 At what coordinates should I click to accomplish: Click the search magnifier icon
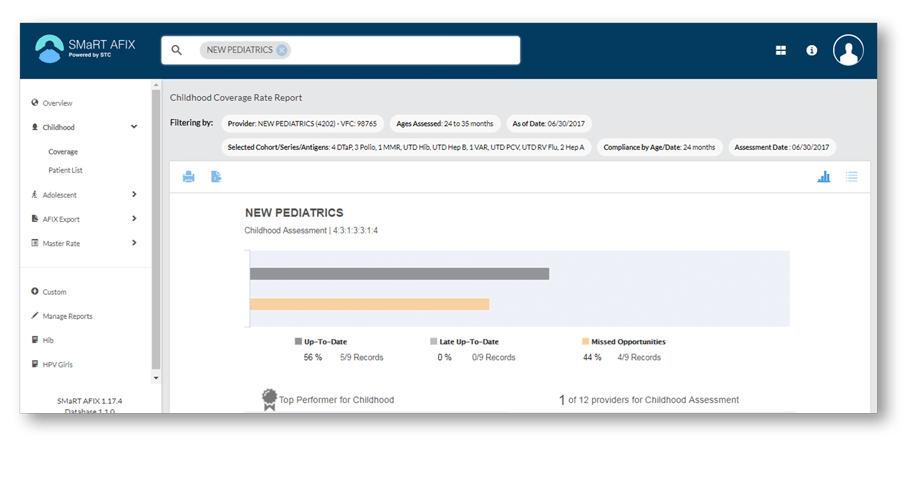coord(177,50)
